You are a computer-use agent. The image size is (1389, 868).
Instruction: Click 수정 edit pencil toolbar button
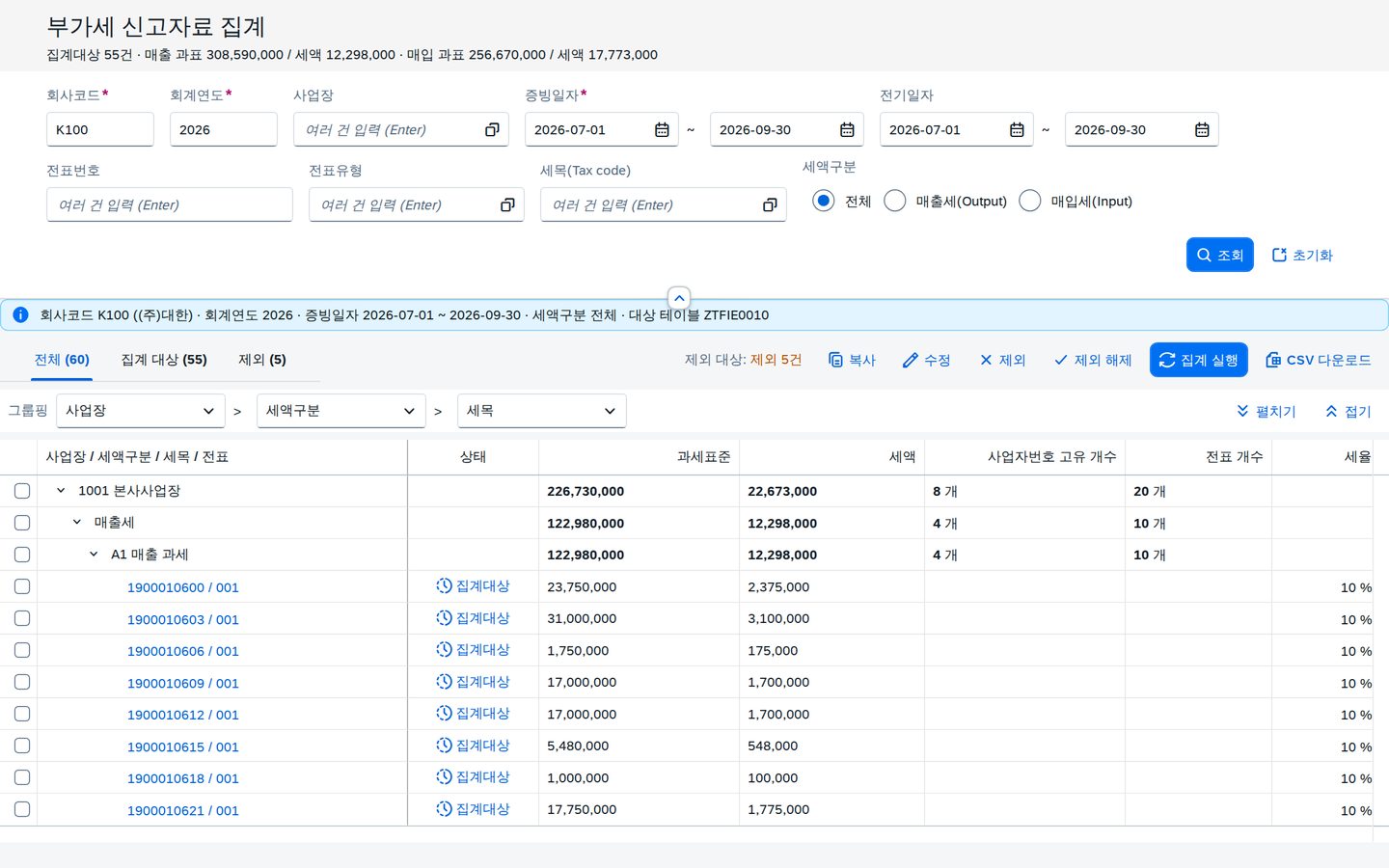click(926, 360)
